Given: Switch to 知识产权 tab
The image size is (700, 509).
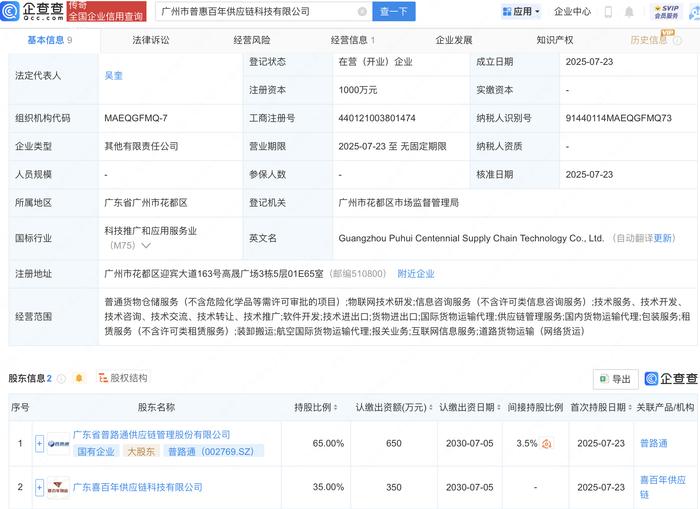Looking at the screenshot, I should 555,40.
